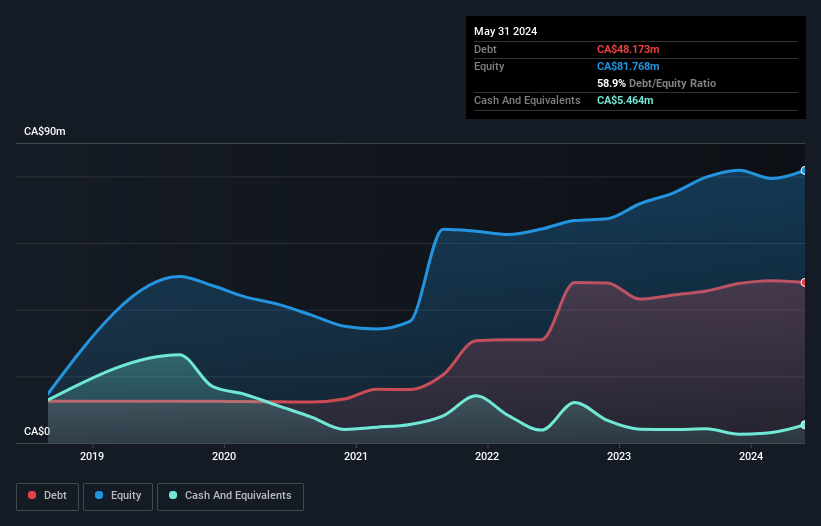Click the 2023 x-axis label
The width and height of the screenshot is (821, 526).
[619, 456]
